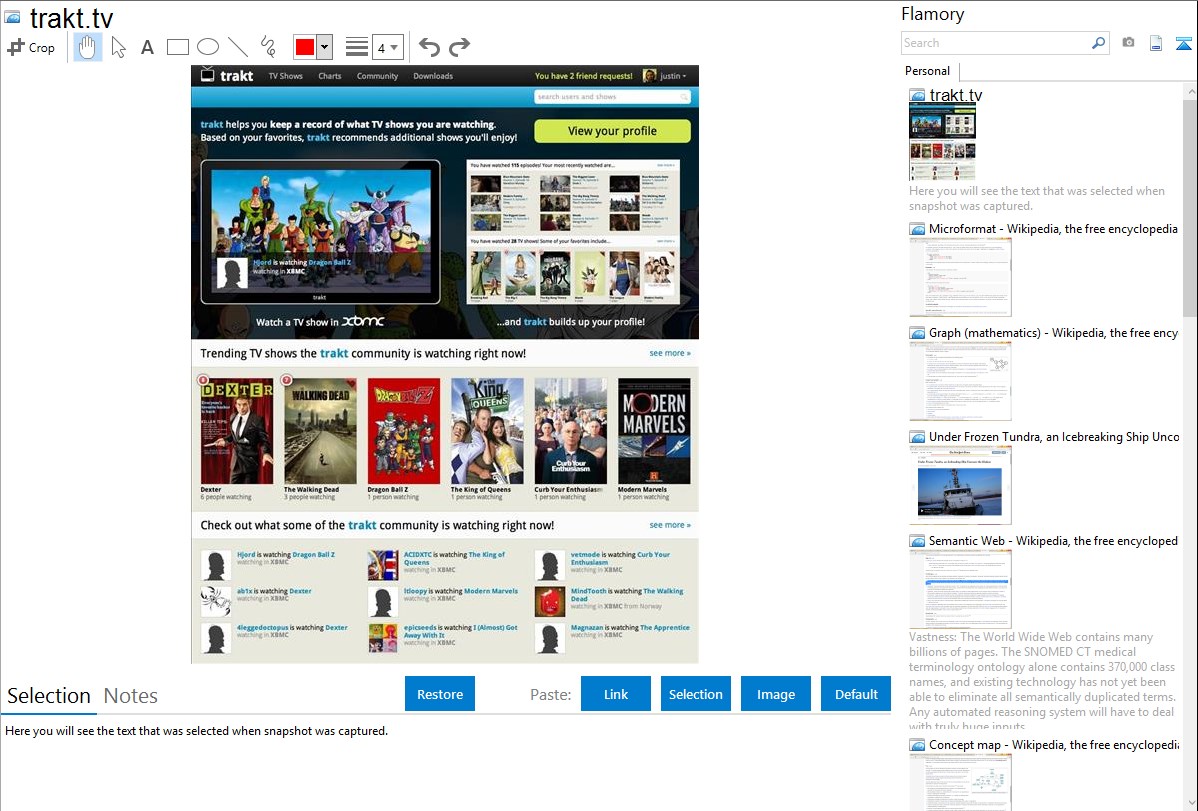Select the freehand squiggle drawing tool
This screenshot has height=811, width=1198.
pos(267,47)
